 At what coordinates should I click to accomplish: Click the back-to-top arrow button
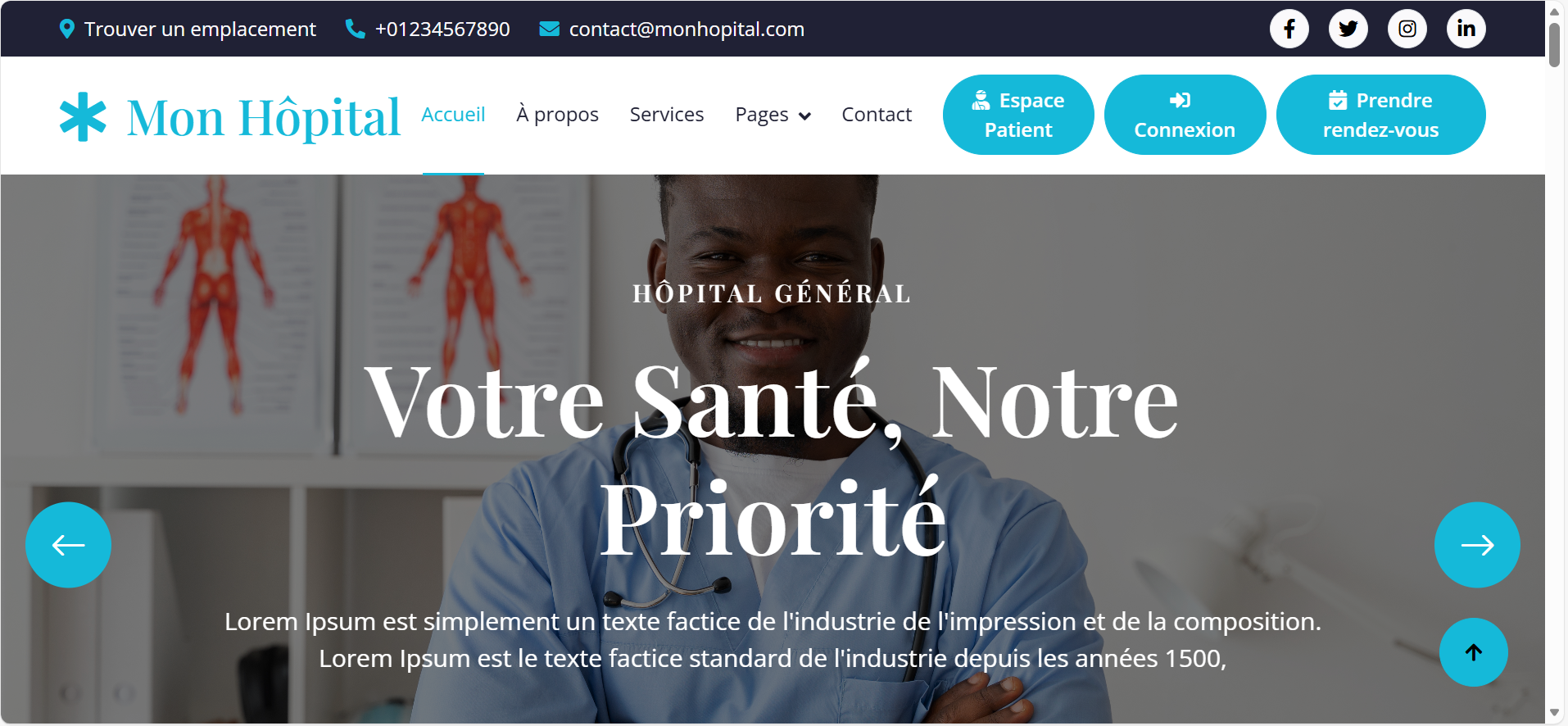[x=1474, y=652]
